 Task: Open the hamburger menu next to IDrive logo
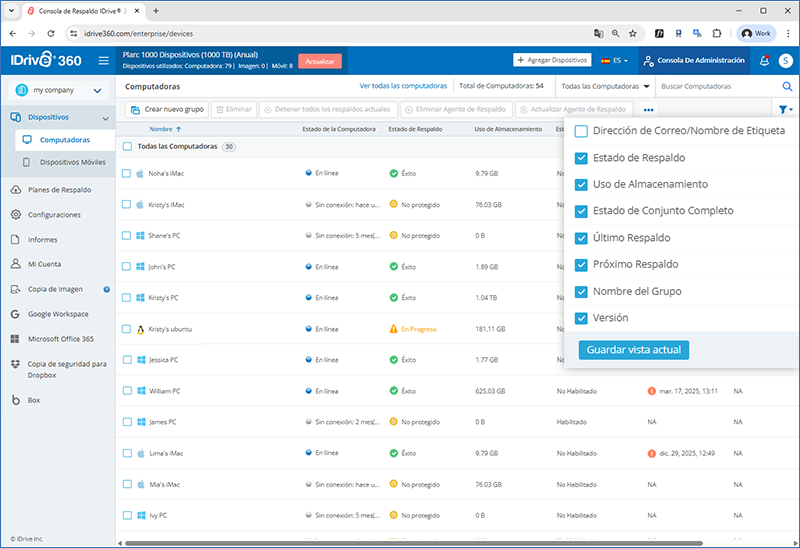(x=103, y=61)
